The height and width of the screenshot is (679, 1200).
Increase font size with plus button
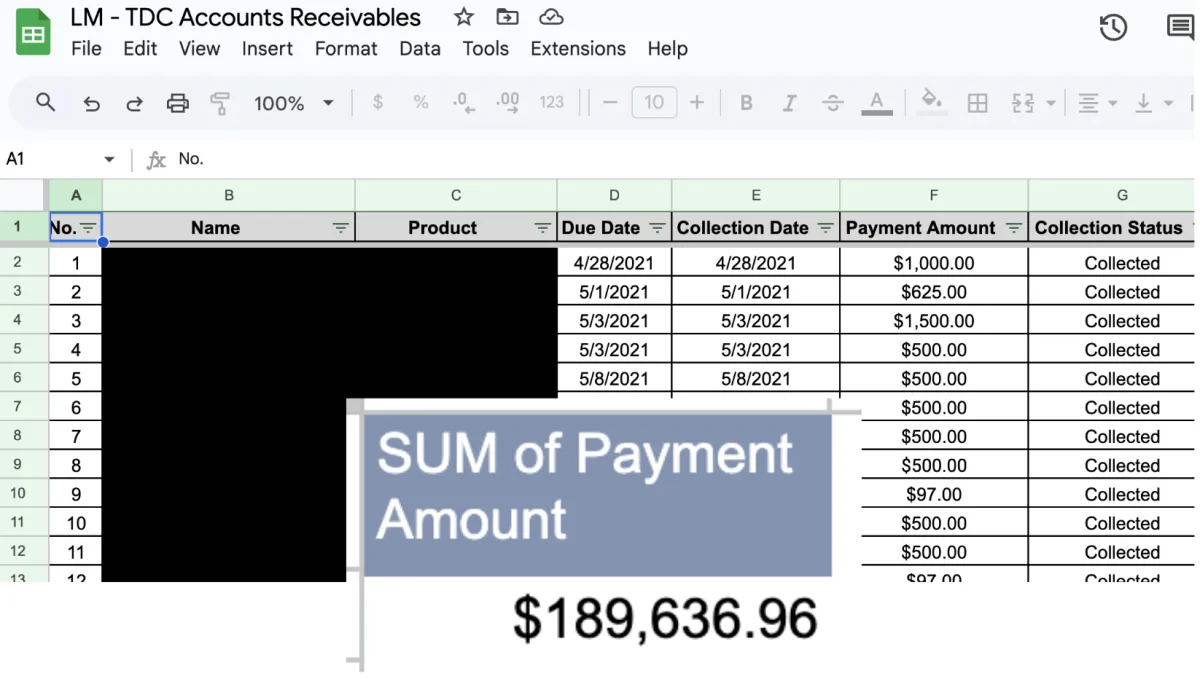pos(697,102)
